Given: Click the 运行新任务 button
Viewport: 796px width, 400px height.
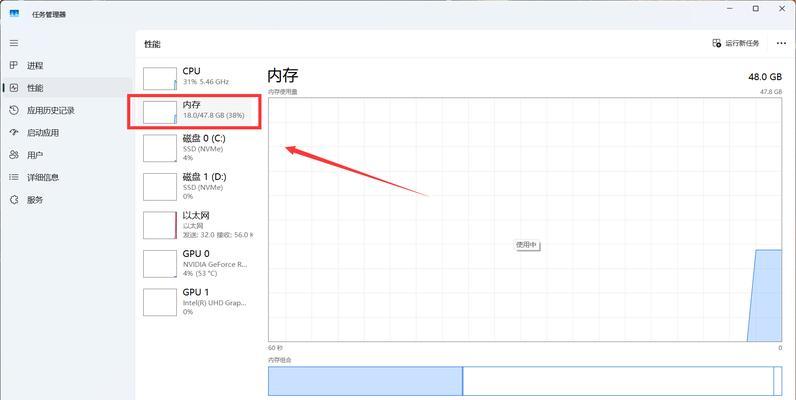Looking at the screenshot, I should coord(736,44).
